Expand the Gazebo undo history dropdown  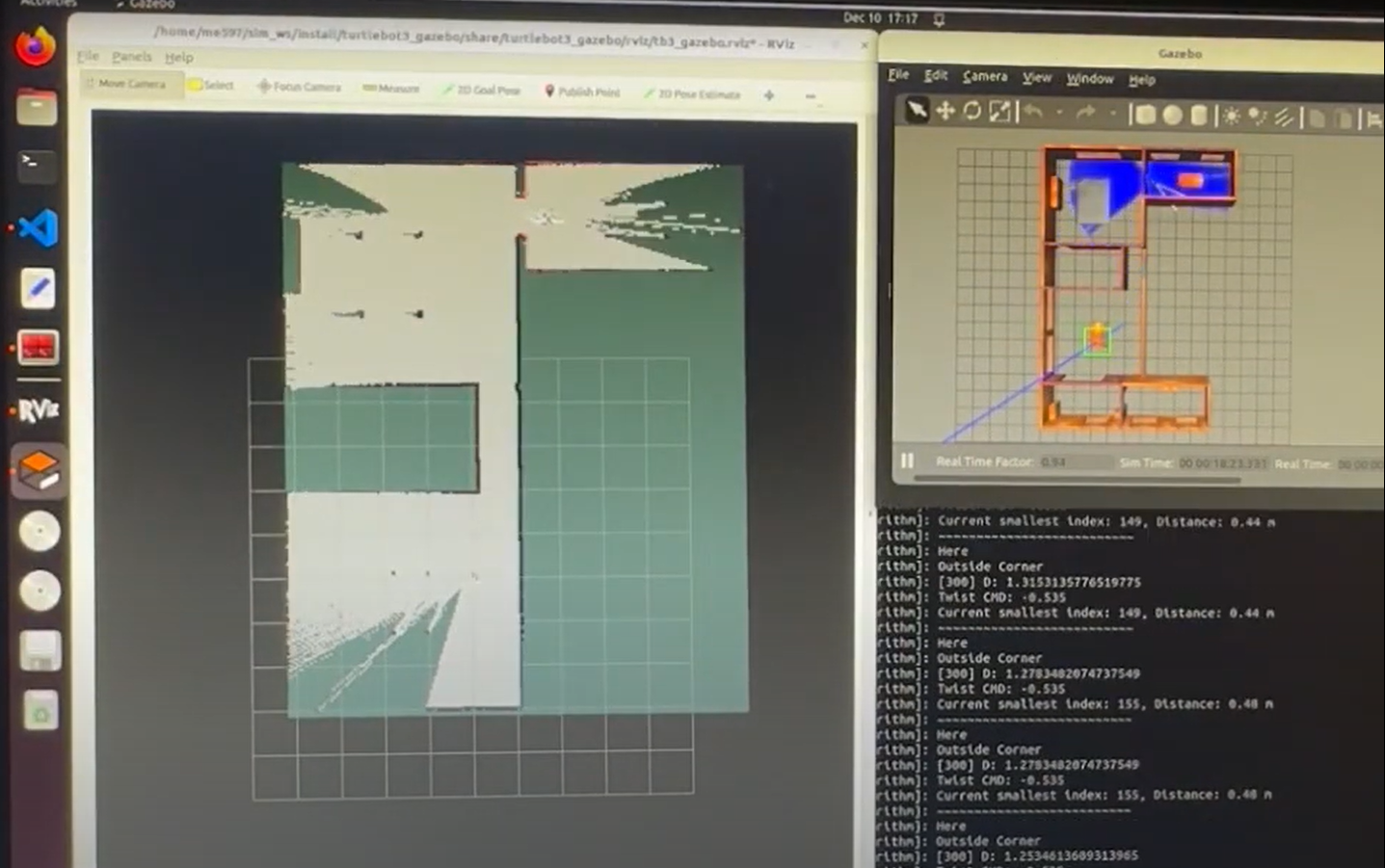[x=1058, y=114]
